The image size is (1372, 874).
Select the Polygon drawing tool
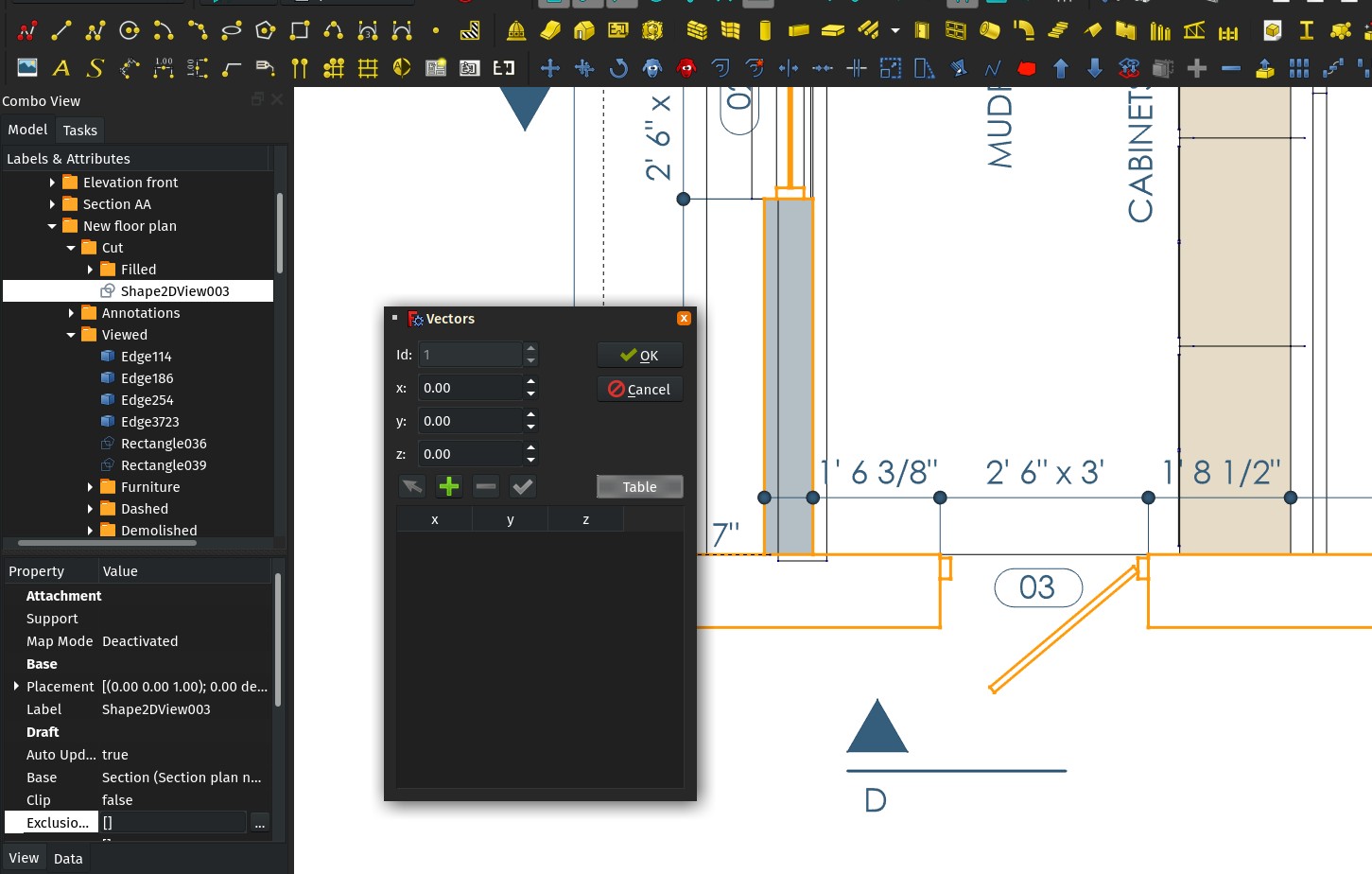coord(268,30)
